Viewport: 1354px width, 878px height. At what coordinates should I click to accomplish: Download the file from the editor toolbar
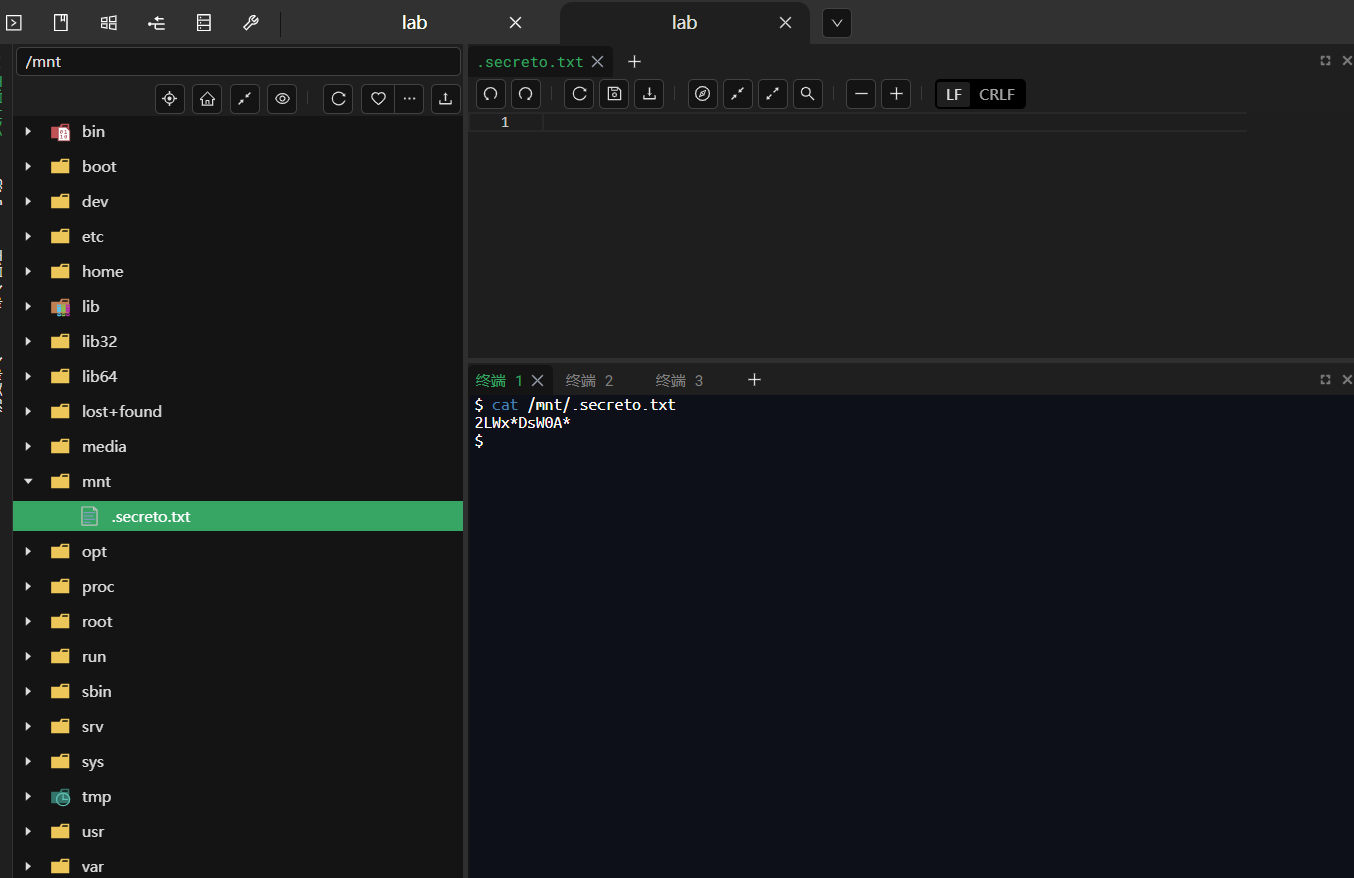[649, 94]
